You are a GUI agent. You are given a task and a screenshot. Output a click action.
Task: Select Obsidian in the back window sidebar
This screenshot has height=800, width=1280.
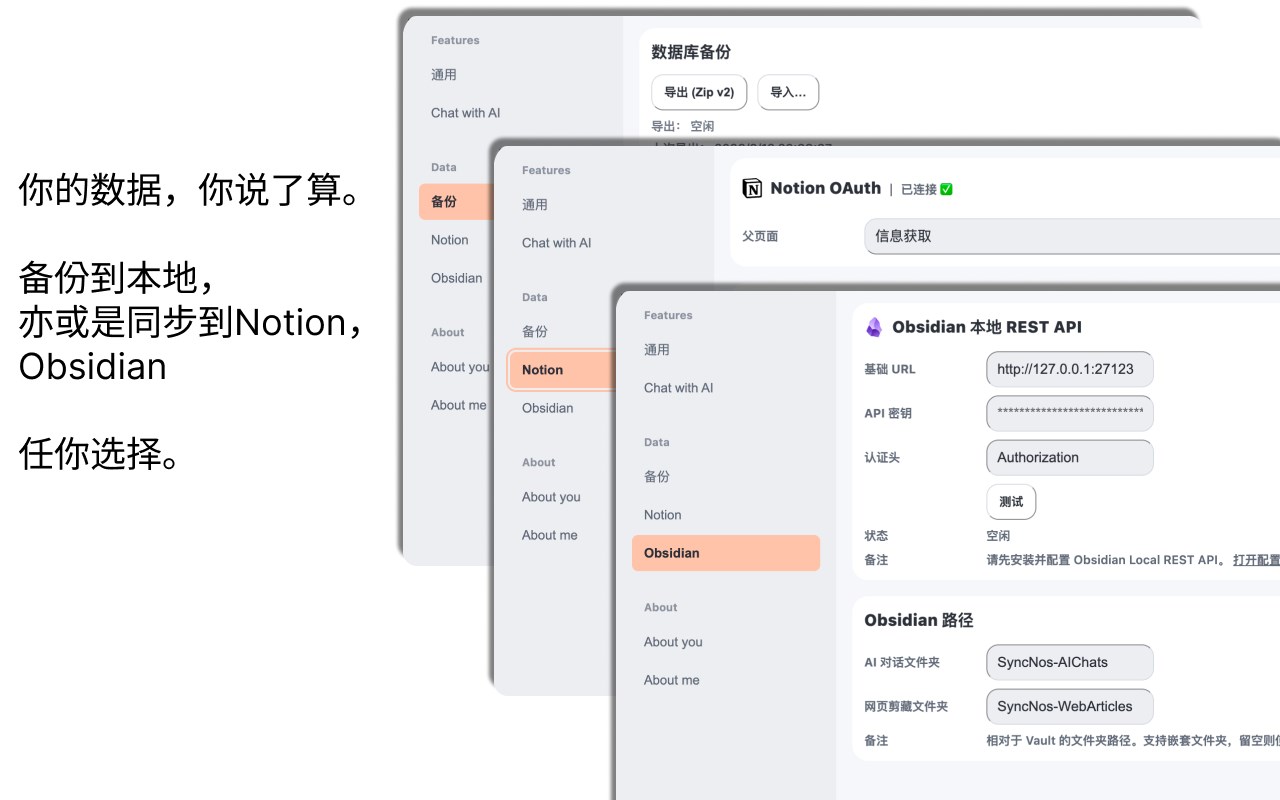coord(457,278)
